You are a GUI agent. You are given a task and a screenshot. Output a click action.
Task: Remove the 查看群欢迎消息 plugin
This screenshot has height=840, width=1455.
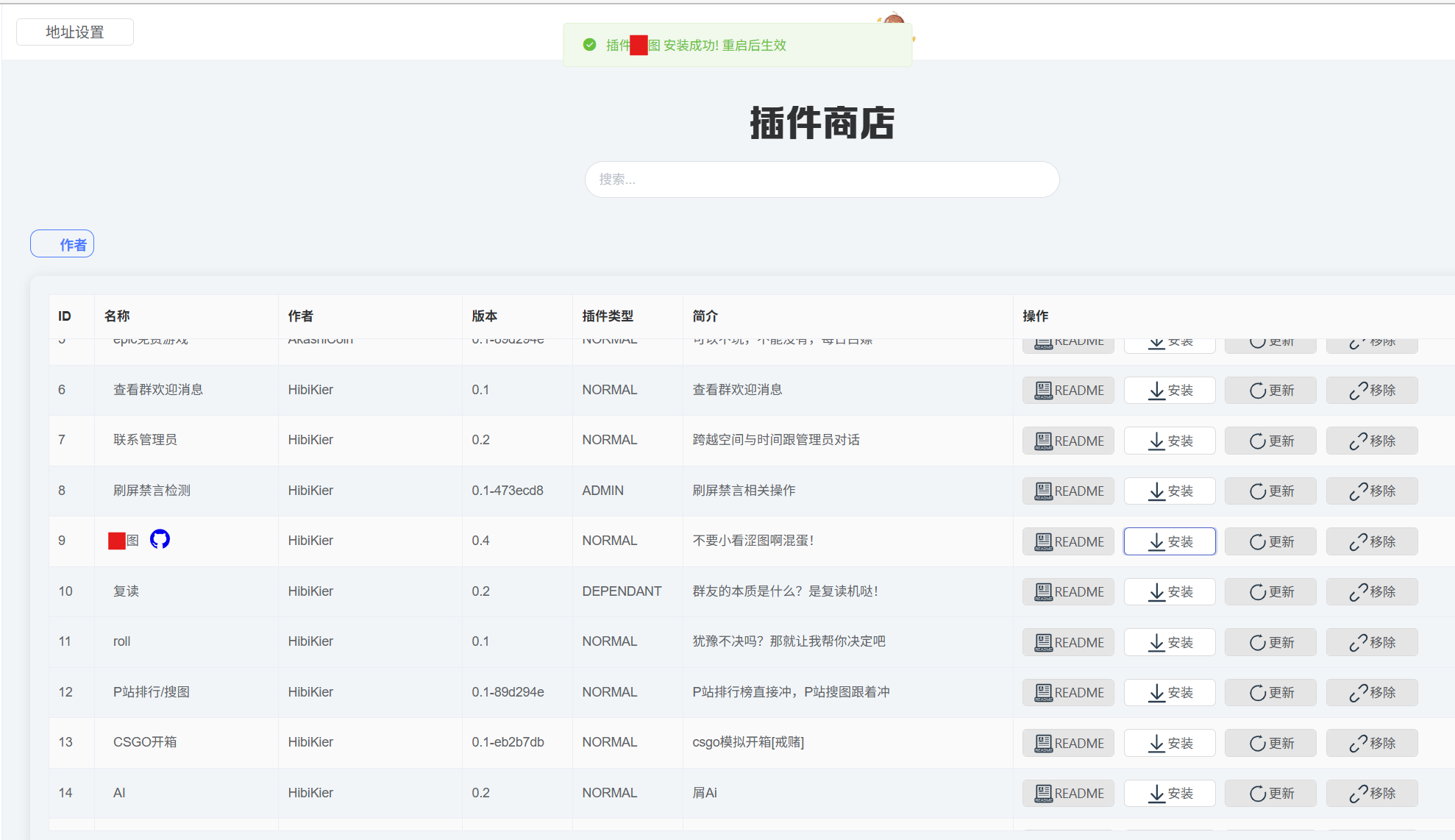coord(1372,390)
